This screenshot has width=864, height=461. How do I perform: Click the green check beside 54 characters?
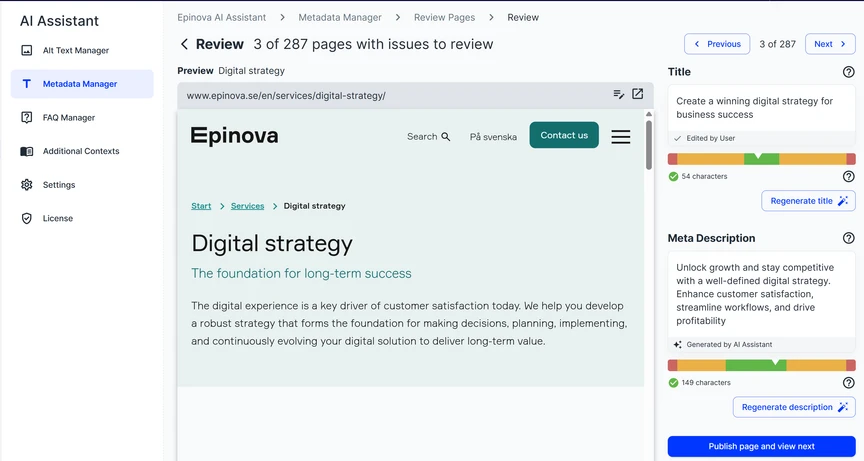point(673,176)
